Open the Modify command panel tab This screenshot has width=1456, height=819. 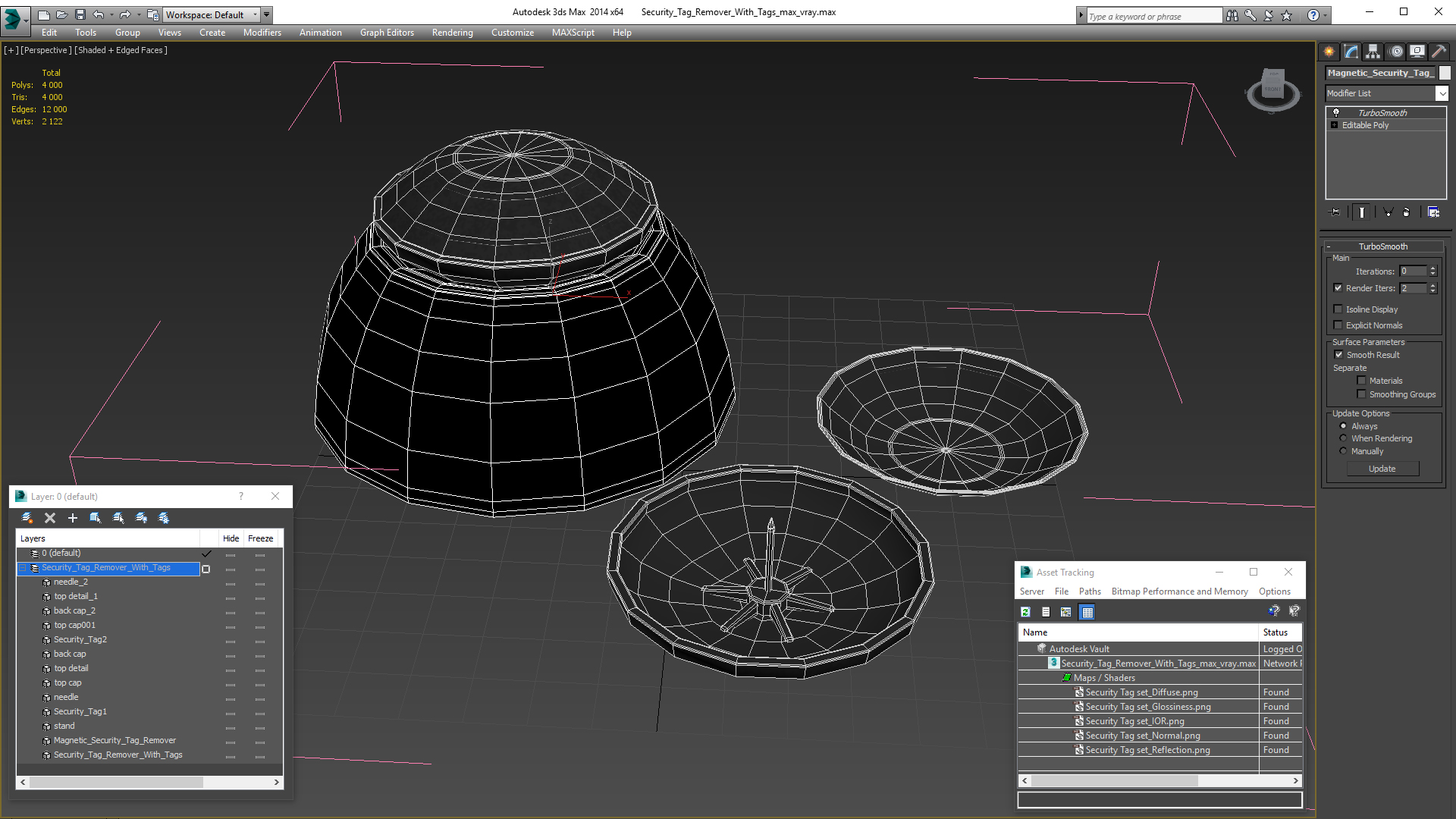pyautogui.click(x=1351, y=52)
